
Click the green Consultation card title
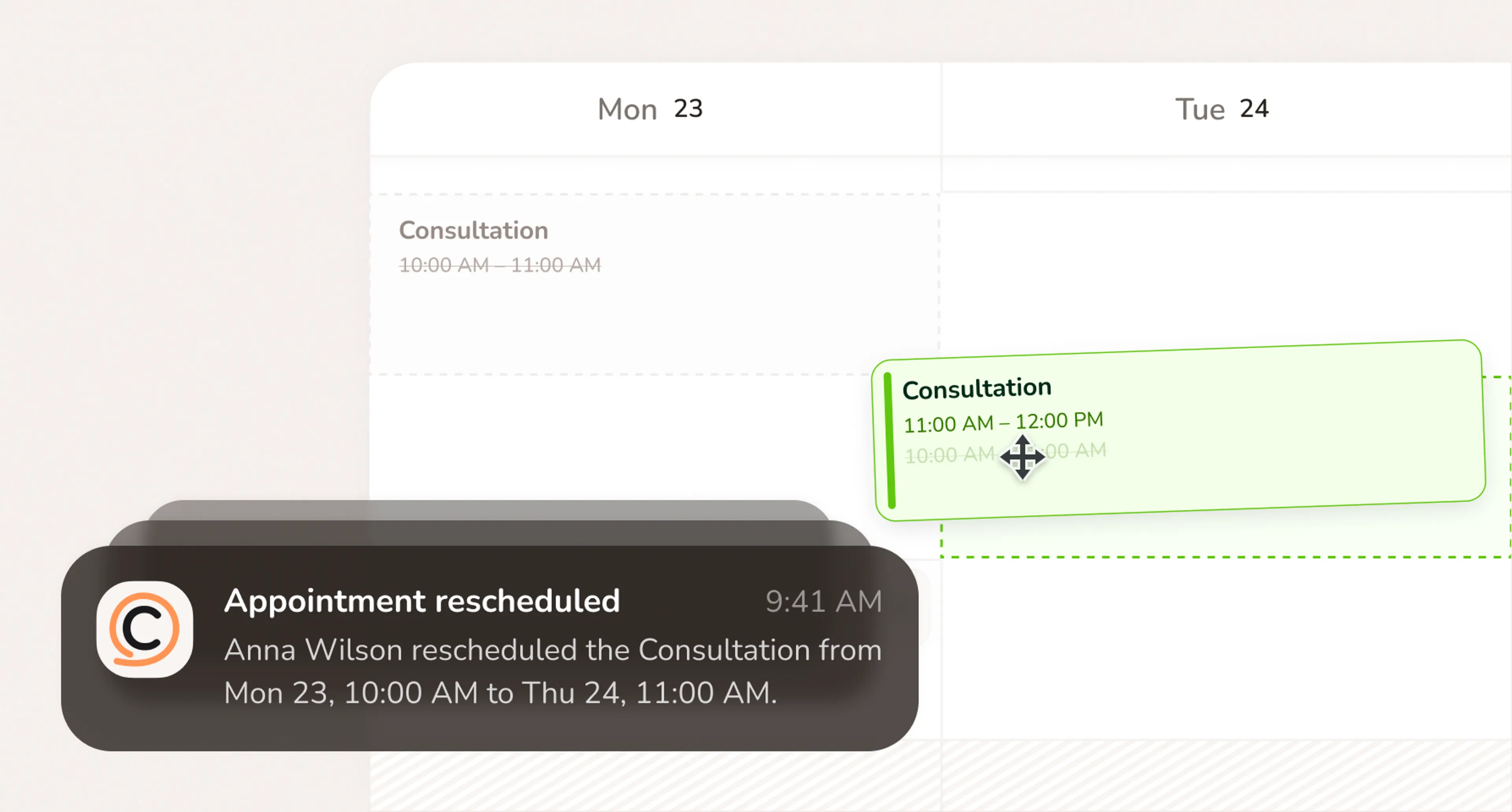tap(976, 389)
